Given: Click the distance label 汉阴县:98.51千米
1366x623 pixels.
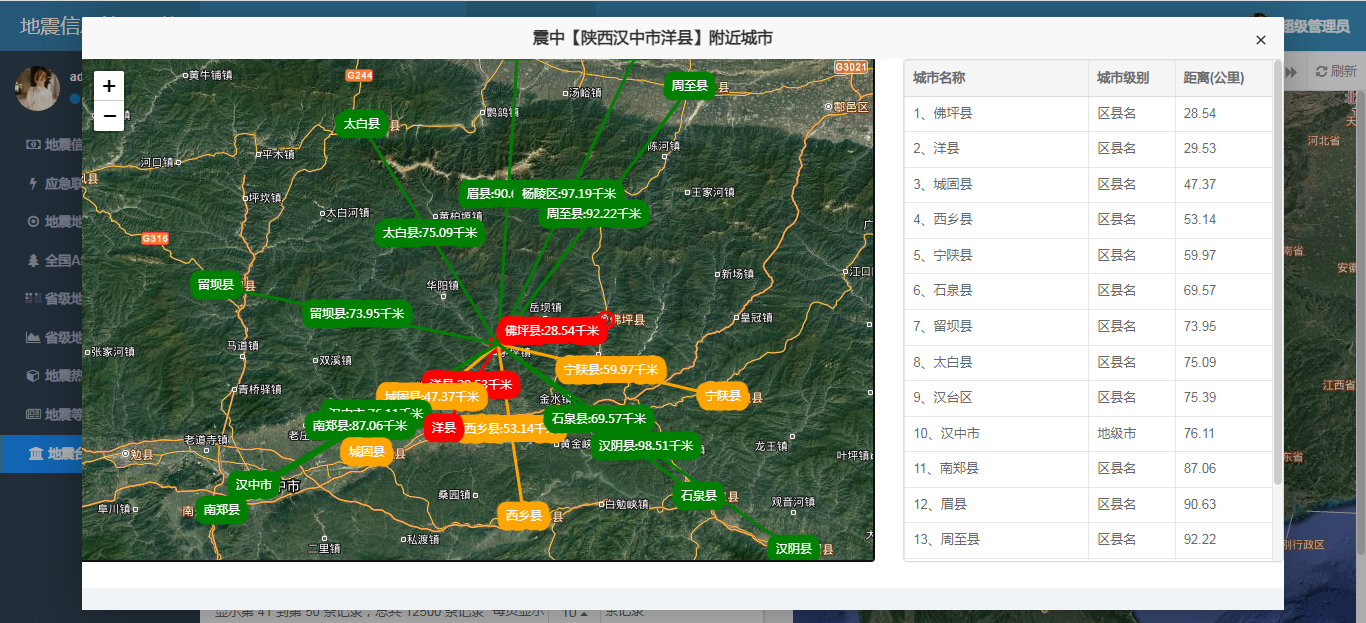Looking at the screenshot, I should (x=646, y=446).
